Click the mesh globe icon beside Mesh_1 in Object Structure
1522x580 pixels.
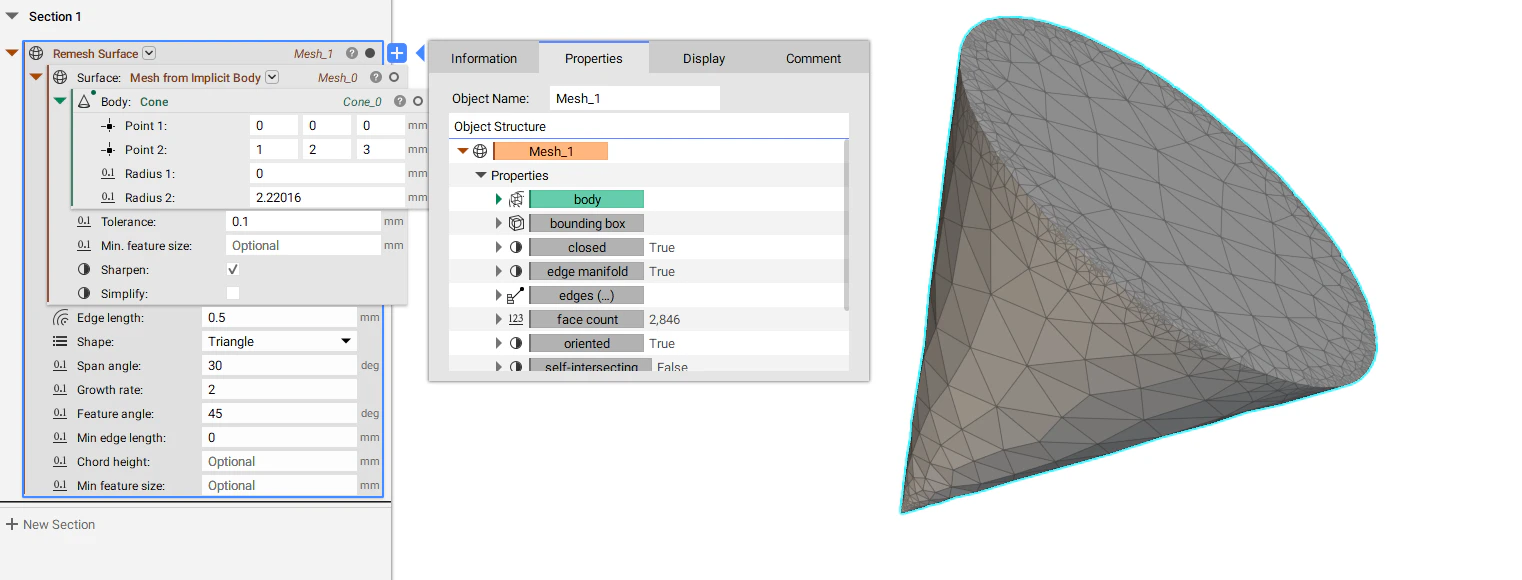[x=480, y=151]
